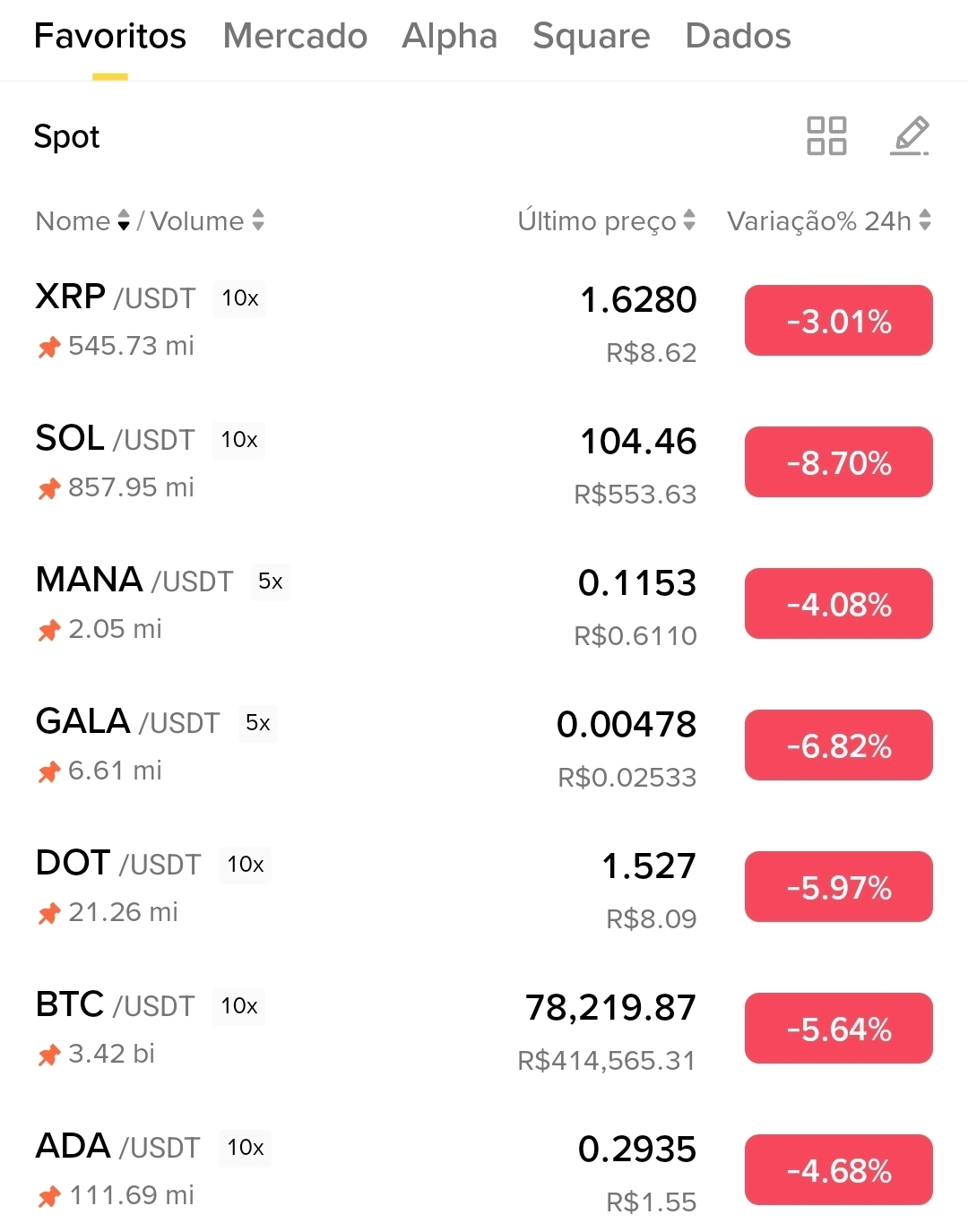Select the Spot category label

(x=66, y=136)
